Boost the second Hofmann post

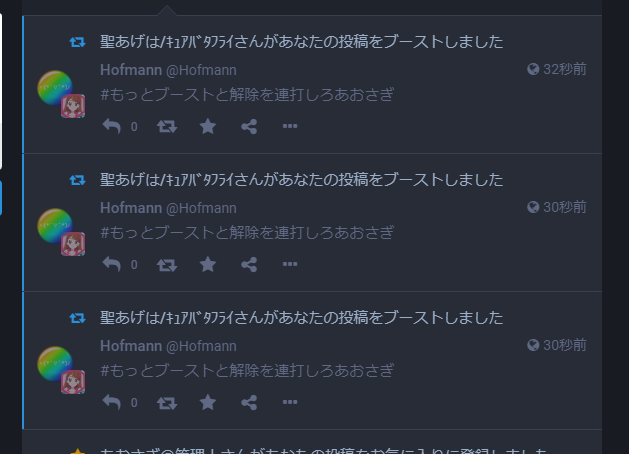click(x=167, y=264)
